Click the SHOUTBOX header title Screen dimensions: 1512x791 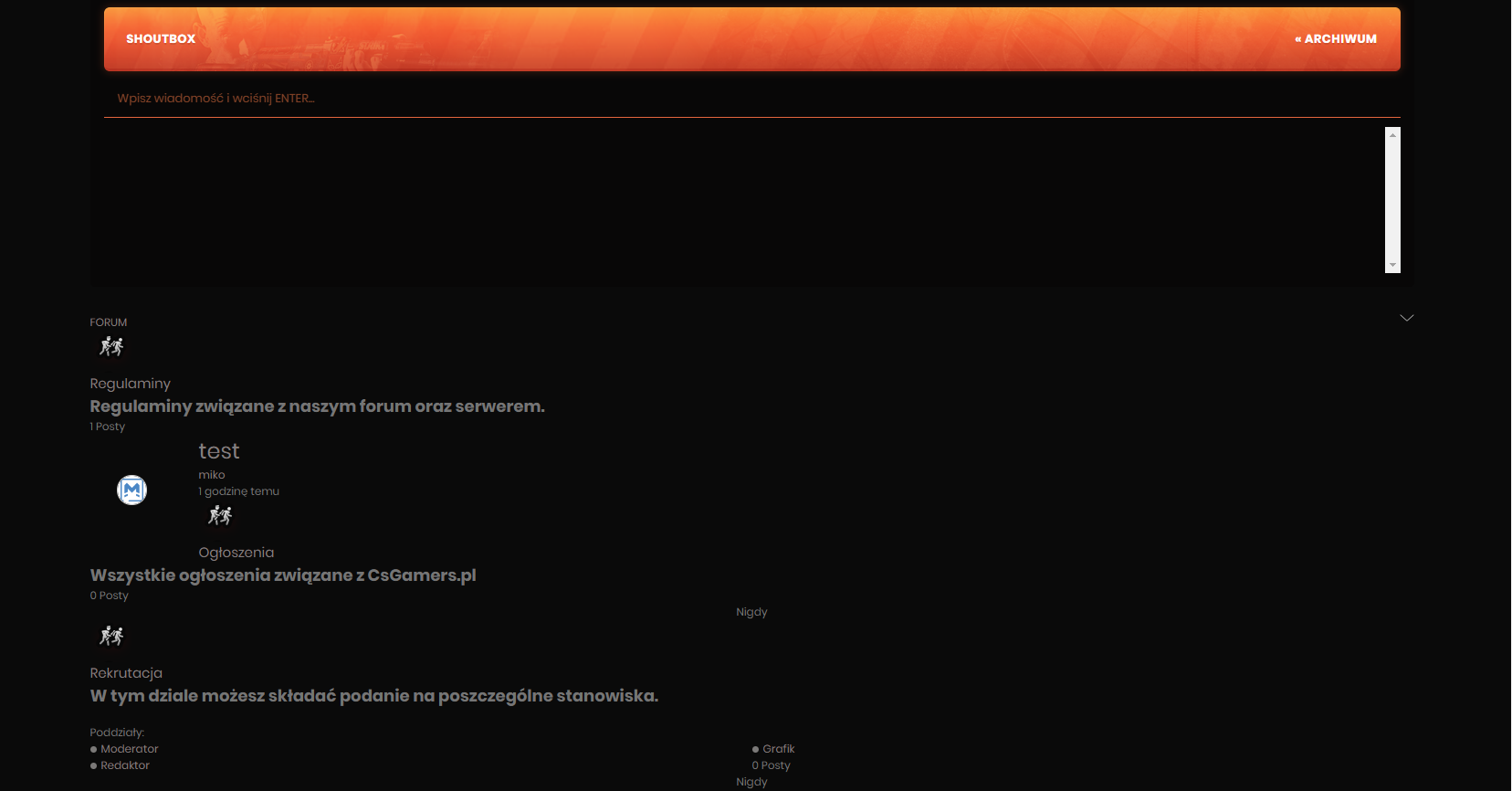click(161, 39)
